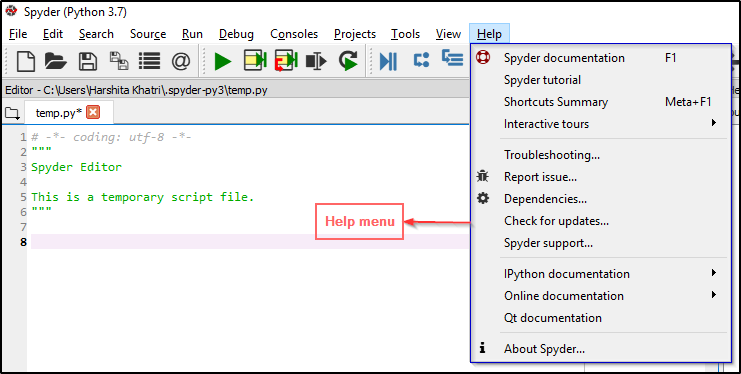The height and width of the screenshot is (374, 741).
Task: Click line number 7 in gutter
Action: point(23,227)
